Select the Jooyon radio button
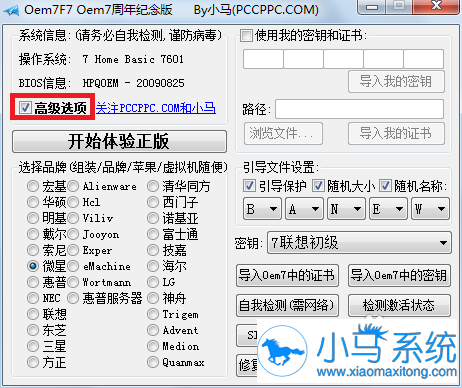Viewport: 462px width, 388px height. coord(73,234)
